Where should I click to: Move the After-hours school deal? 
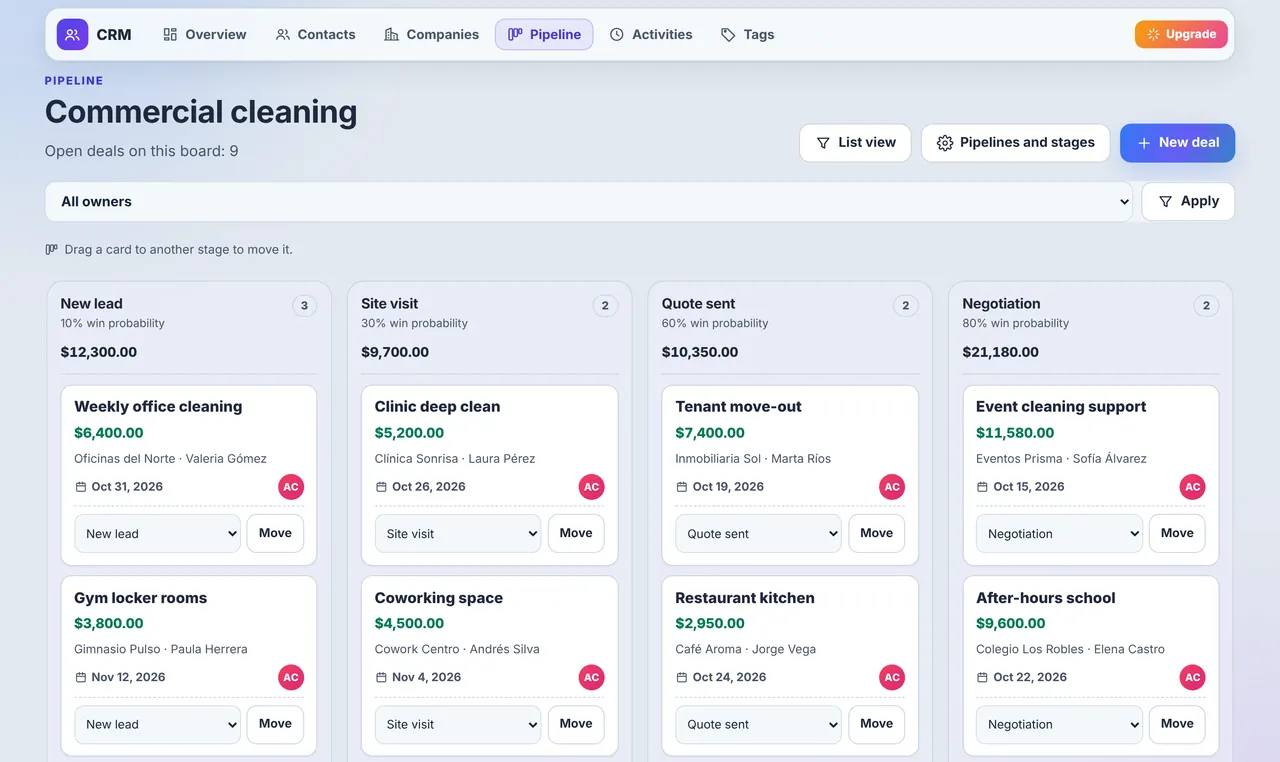(x=1177, y=724)
